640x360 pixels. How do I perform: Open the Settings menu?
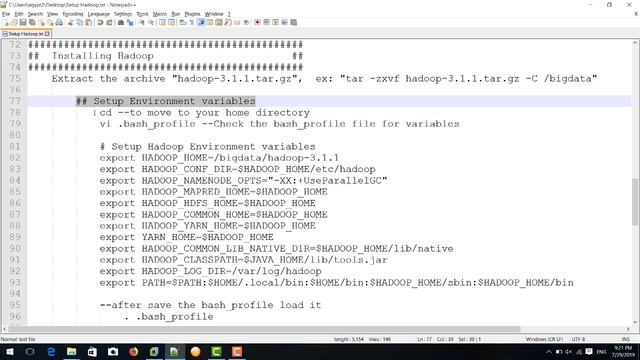point(123,14)
